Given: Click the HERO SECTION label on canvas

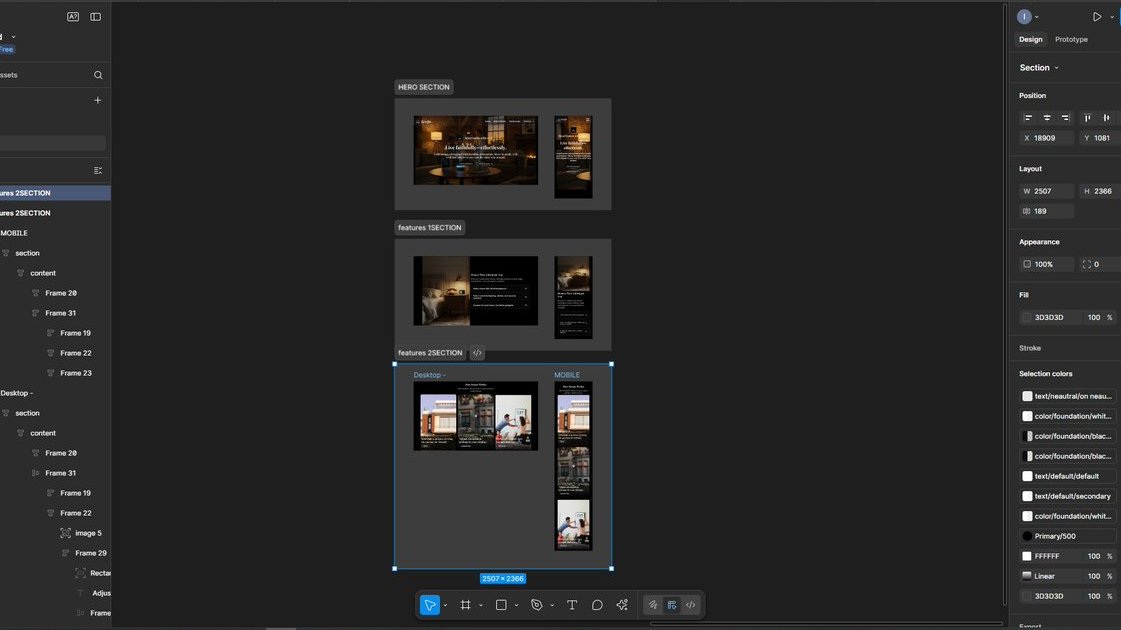Looking at the screenshot, I should pos(424,87).
